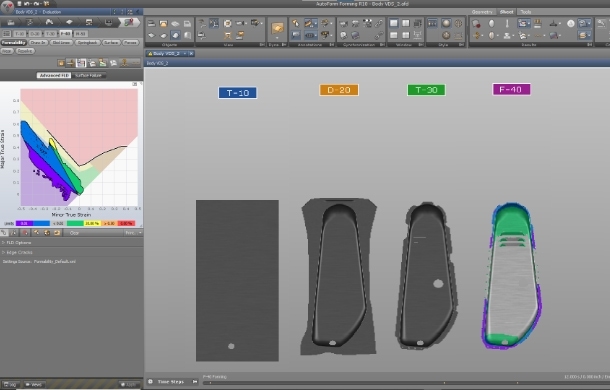Click the green chart icon in panel toolbar
This screenshot has width=610, height=390.
point(103,63)
